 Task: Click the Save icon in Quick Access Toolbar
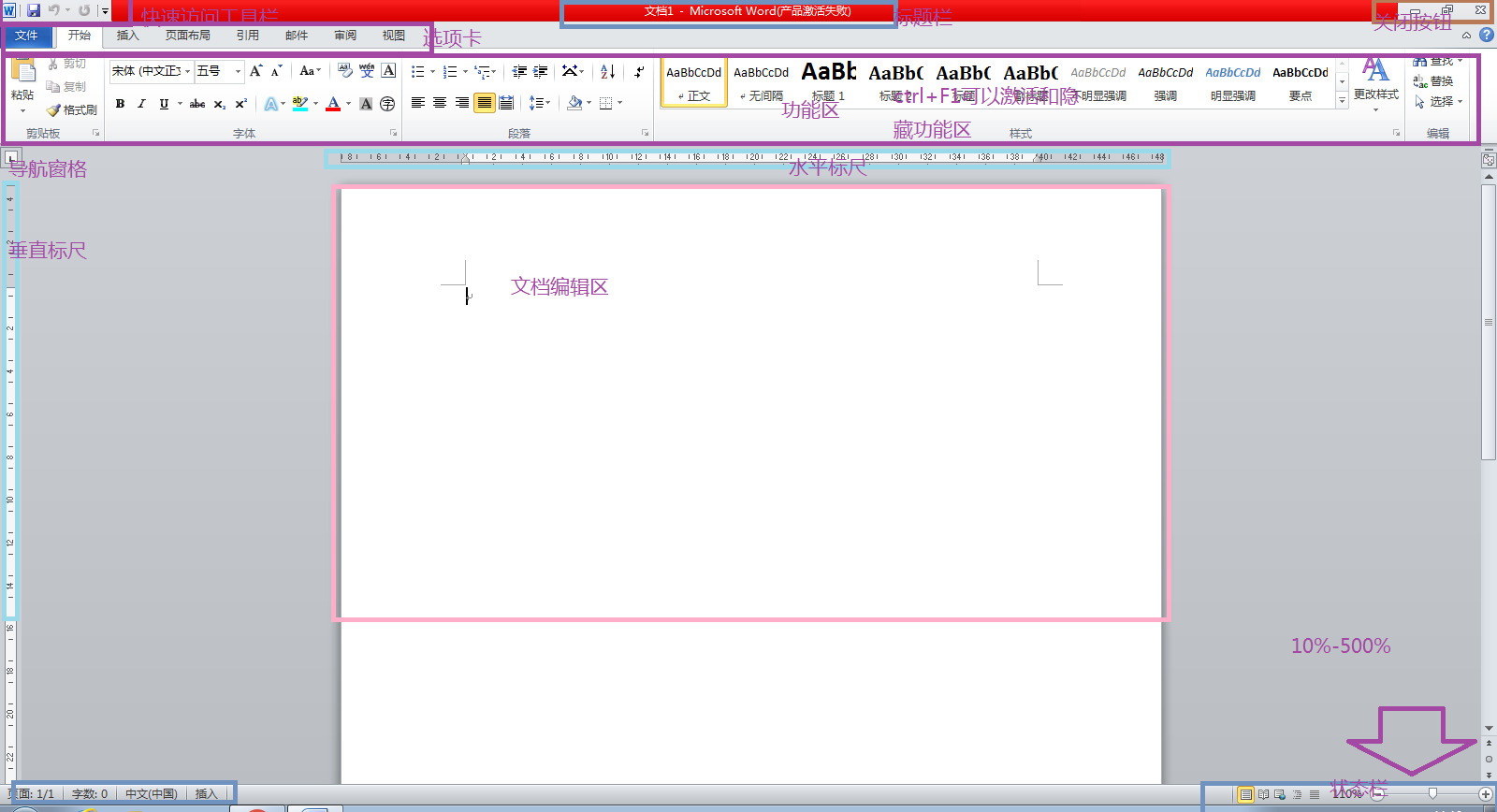[34, 10]
